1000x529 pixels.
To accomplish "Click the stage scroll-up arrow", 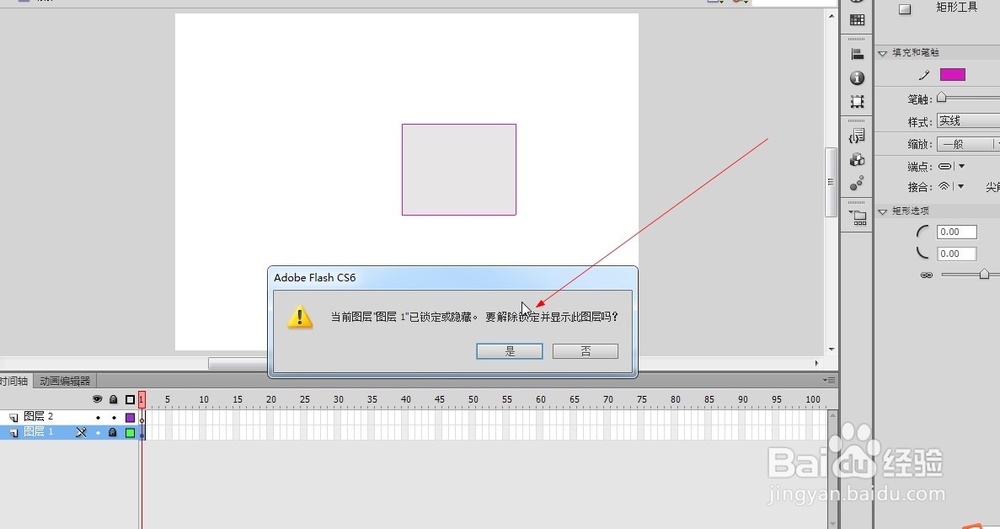I will (x=831, y=16).
